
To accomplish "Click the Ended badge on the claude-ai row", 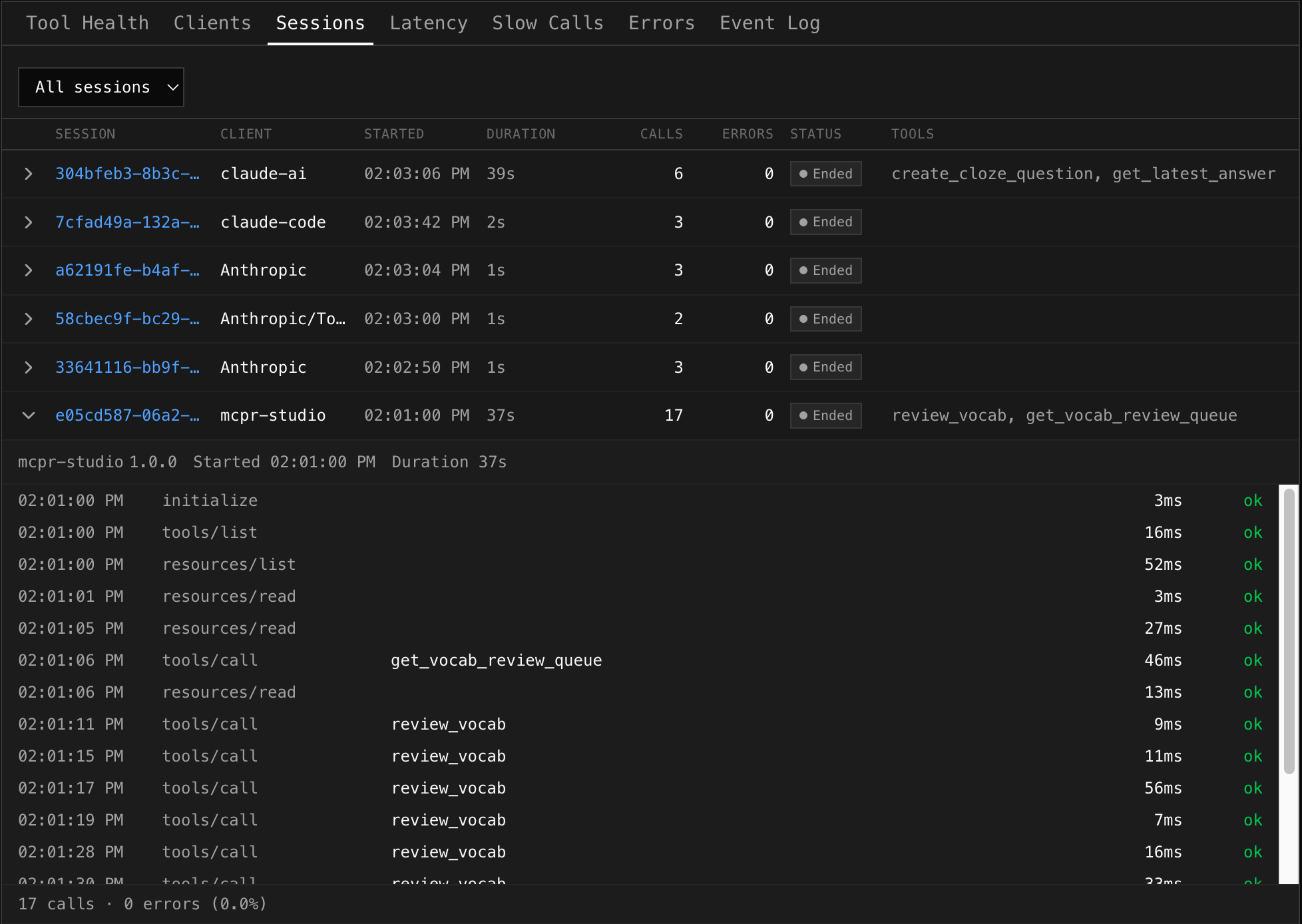I will click(825, 174).
